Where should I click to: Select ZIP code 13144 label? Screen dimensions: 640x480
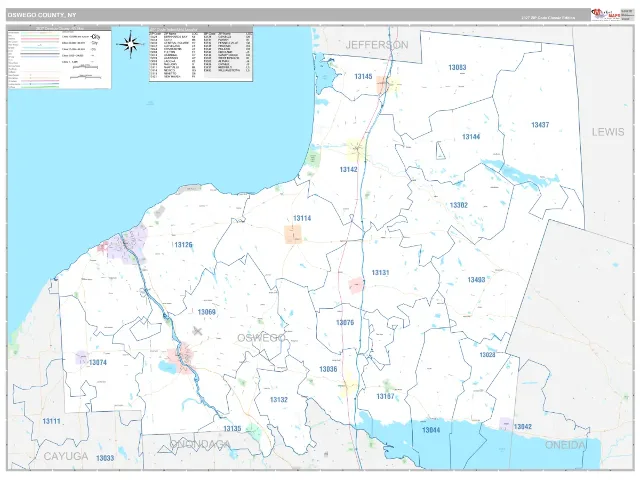471,137
